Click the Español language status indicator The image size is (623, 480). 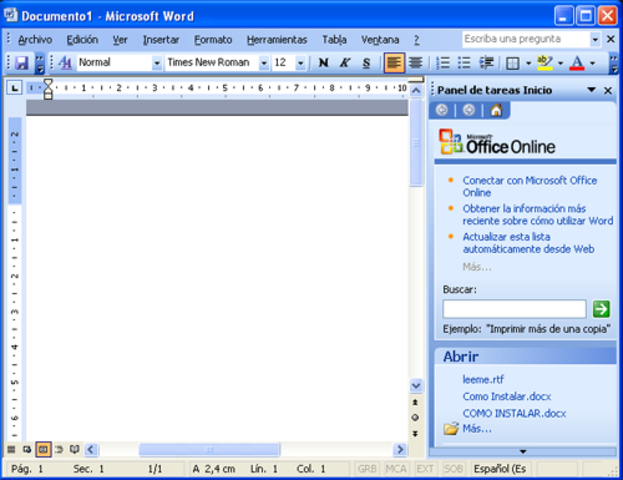500,469
